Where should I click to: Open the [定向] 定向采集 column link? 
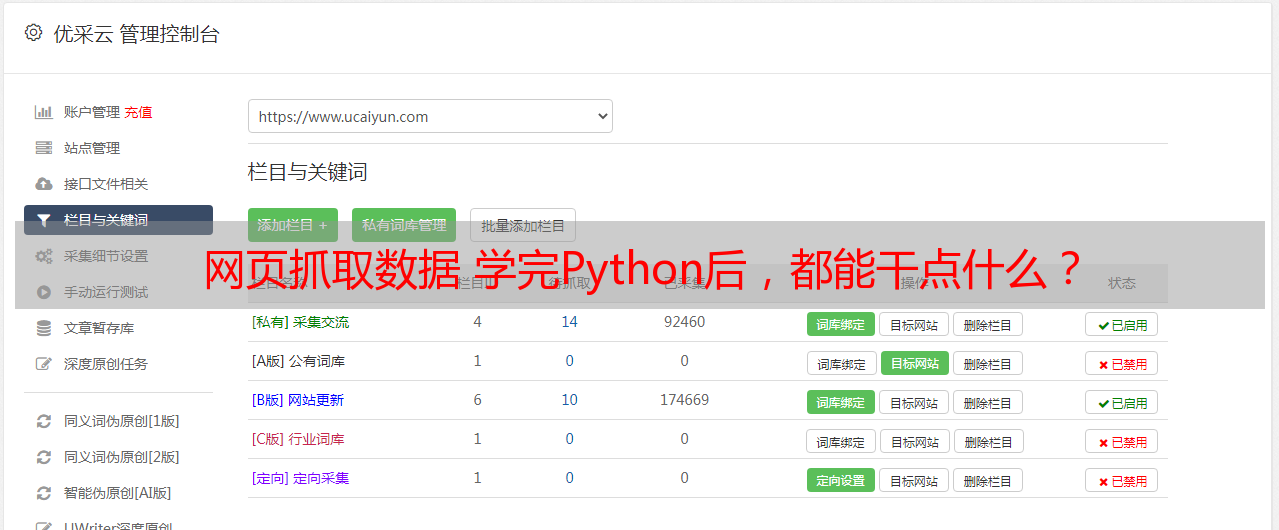click(x=300, y=478)
